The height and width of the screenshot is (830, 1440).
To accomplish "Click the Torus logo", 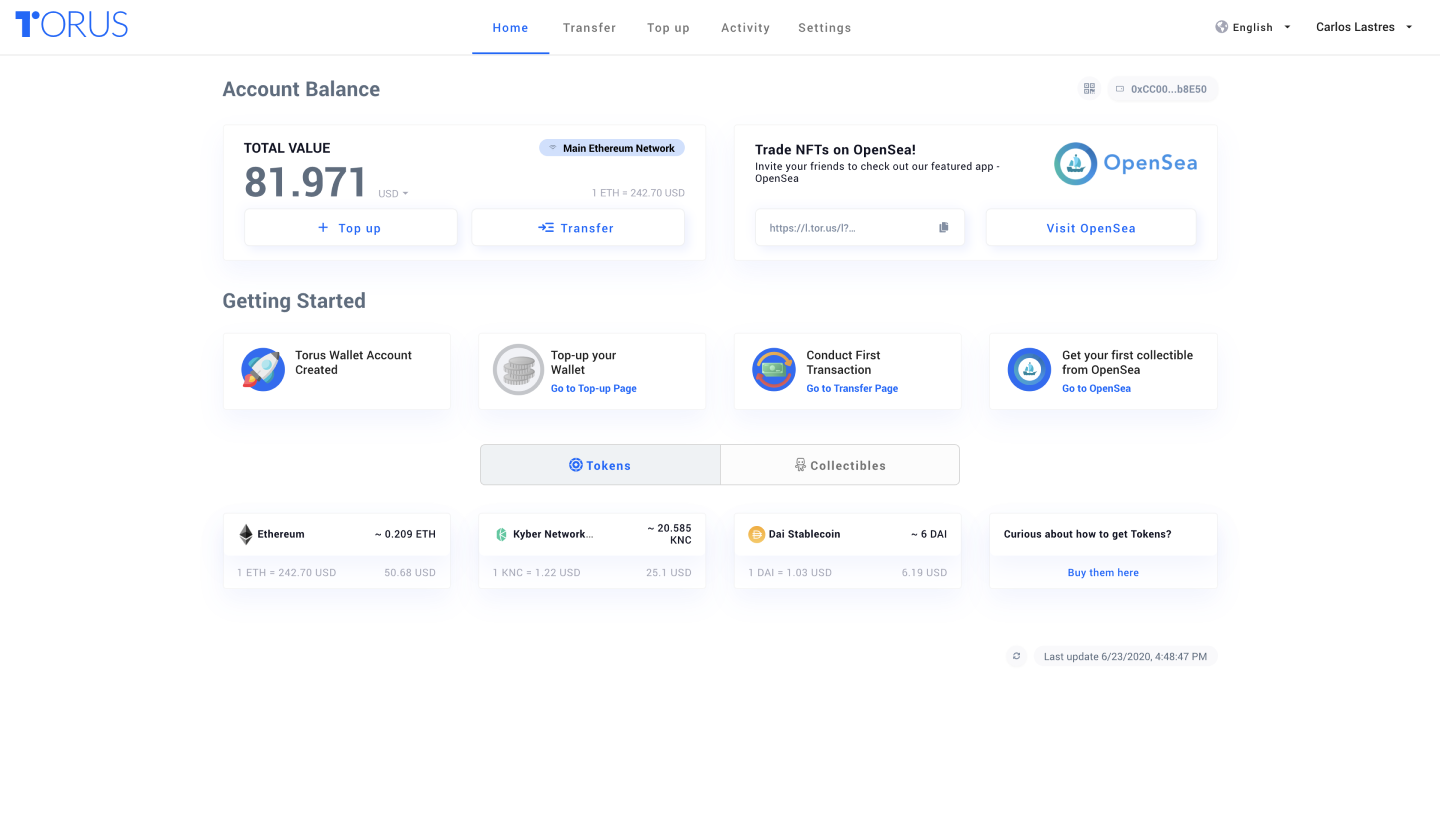I will point(71,25).
